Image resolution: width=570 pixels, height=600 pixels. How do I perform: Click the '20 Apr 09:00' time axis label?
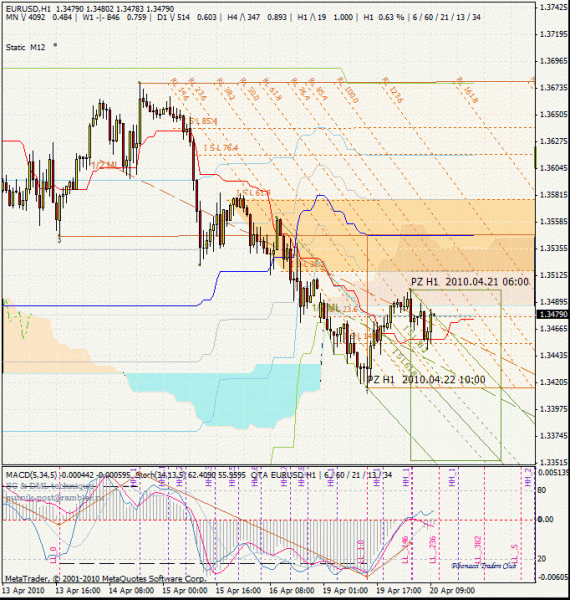(453, 590)
